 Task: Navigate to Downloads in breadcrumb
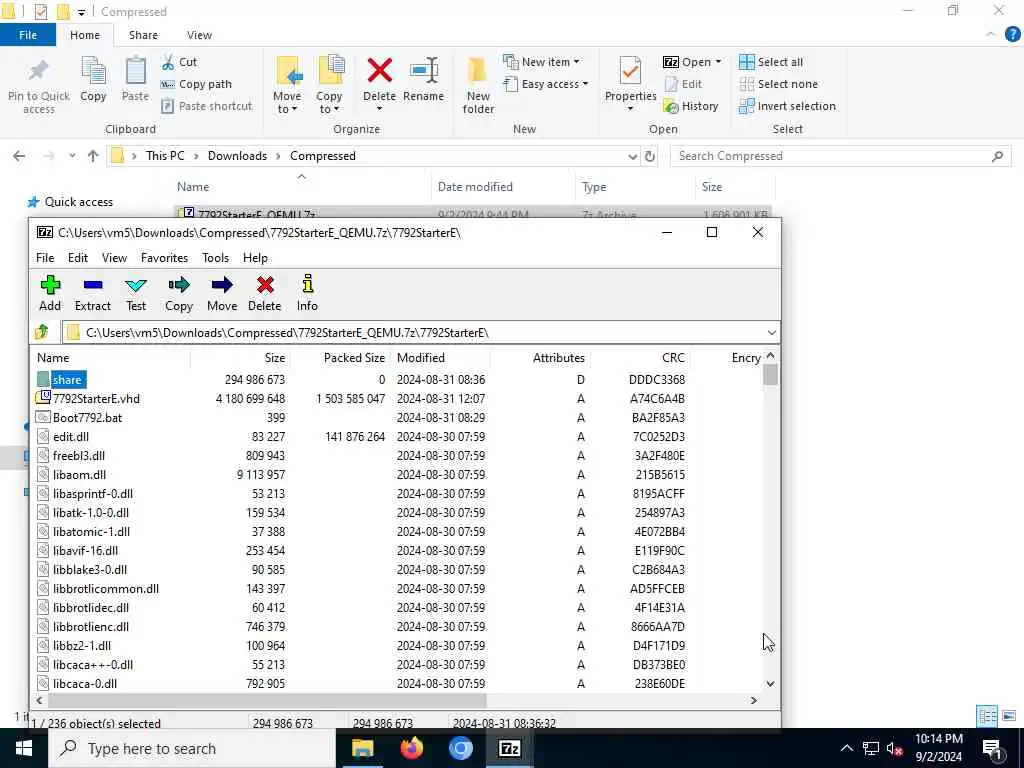pyautogui.click(x=237, y=156)
